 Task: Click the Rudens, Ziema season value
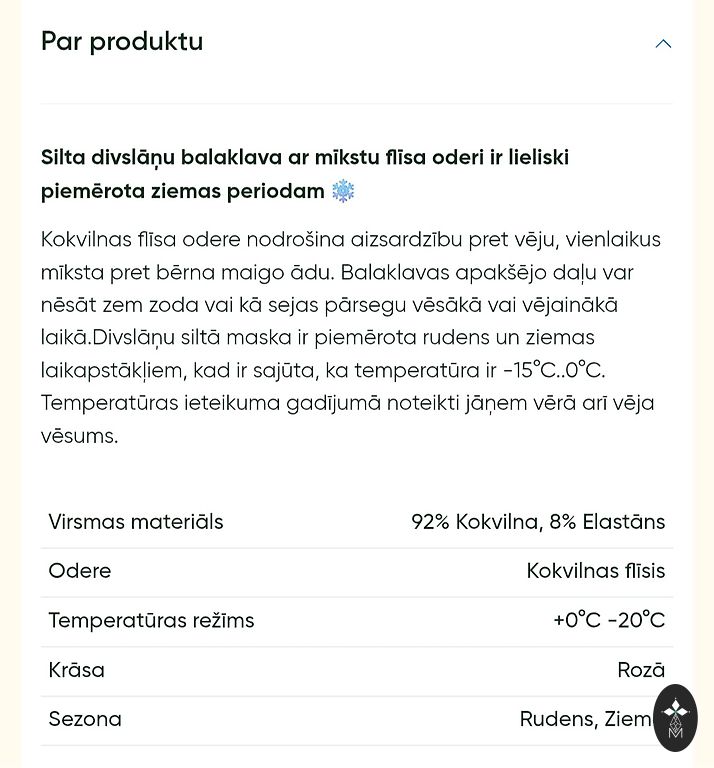pyautogui.click(x=585, y=719)
